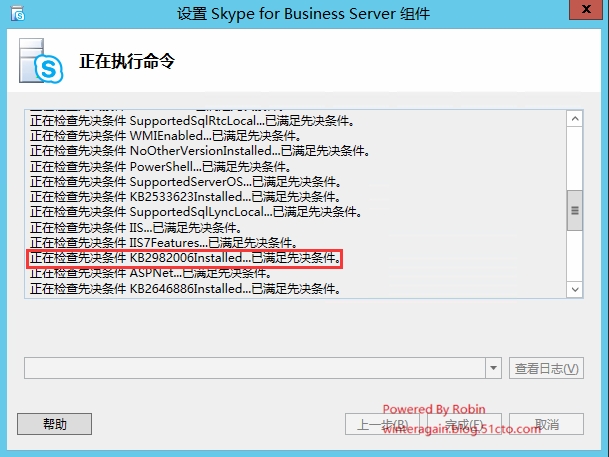
Task: Close the Skype for Business setup window
Action: (x=586, y=9)
